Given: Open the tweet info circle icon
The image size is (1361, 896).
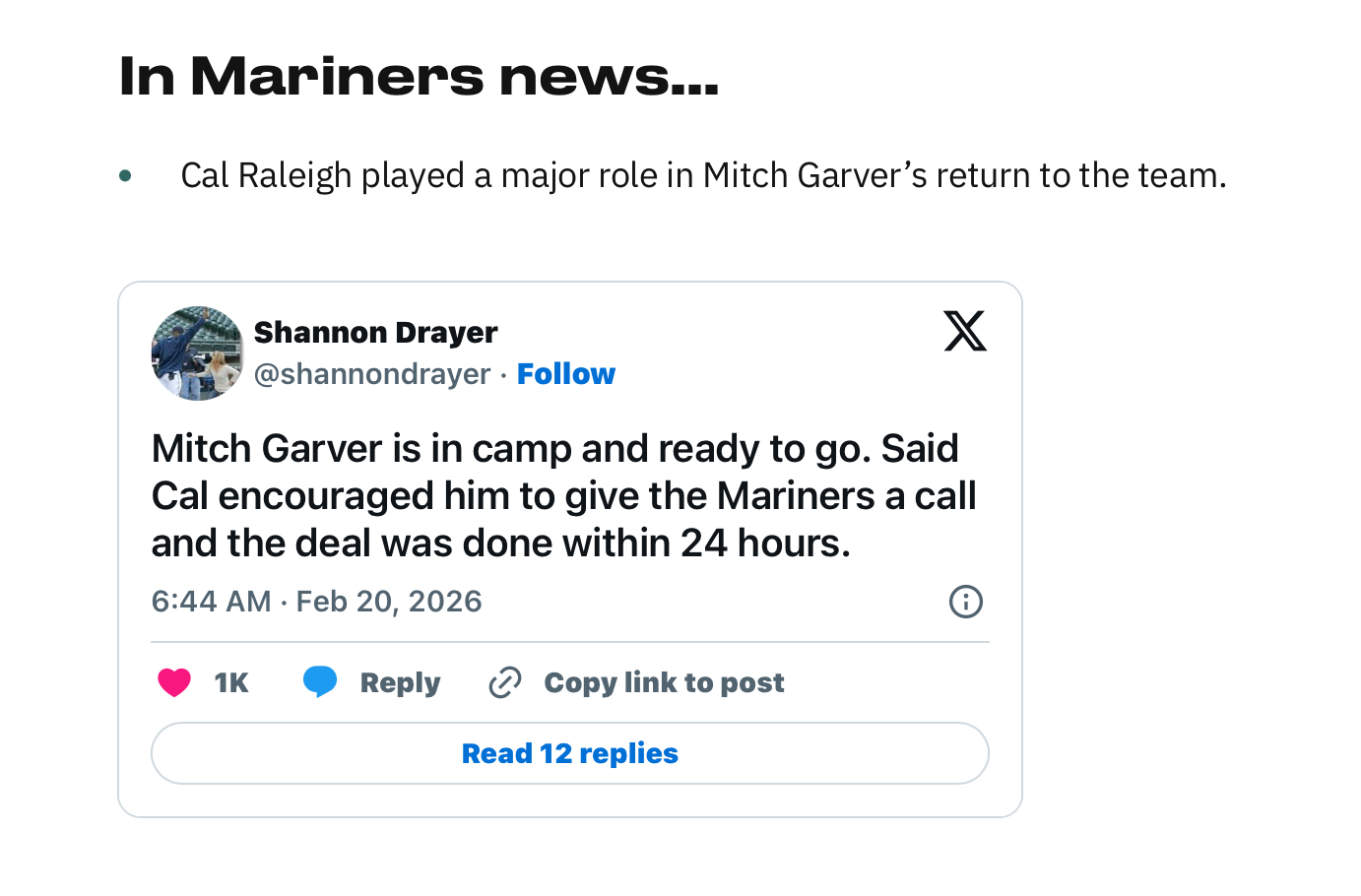Looking at the screenshot, I should point(965,601).
